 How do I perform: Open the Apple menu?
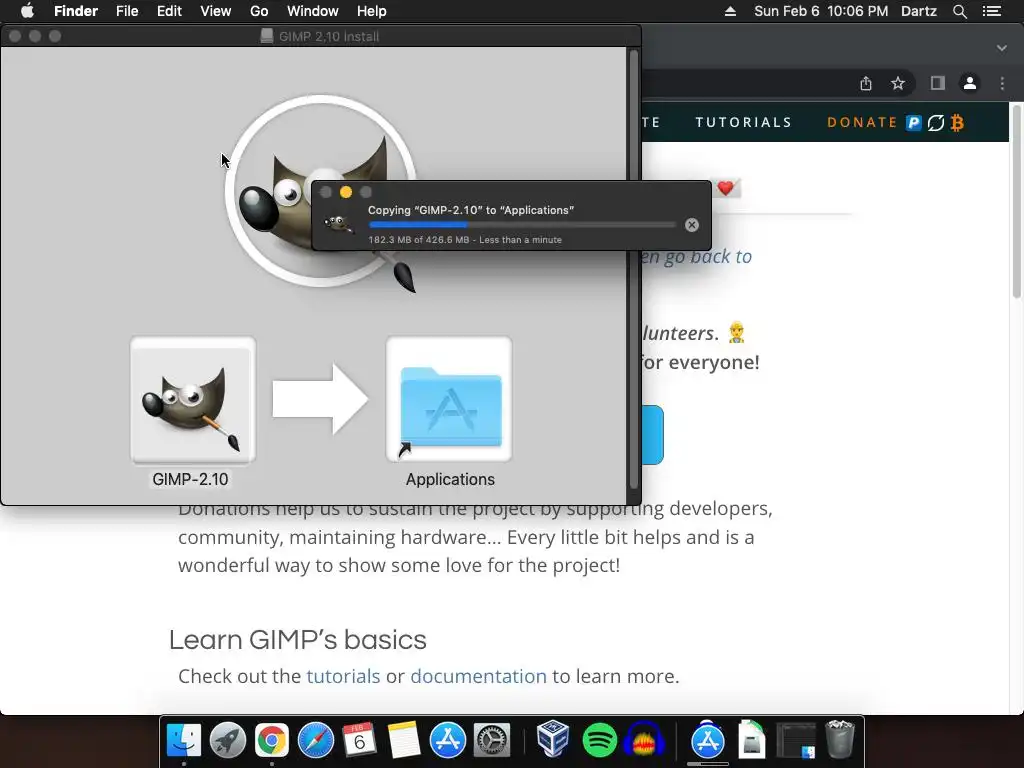click(27, 11)
